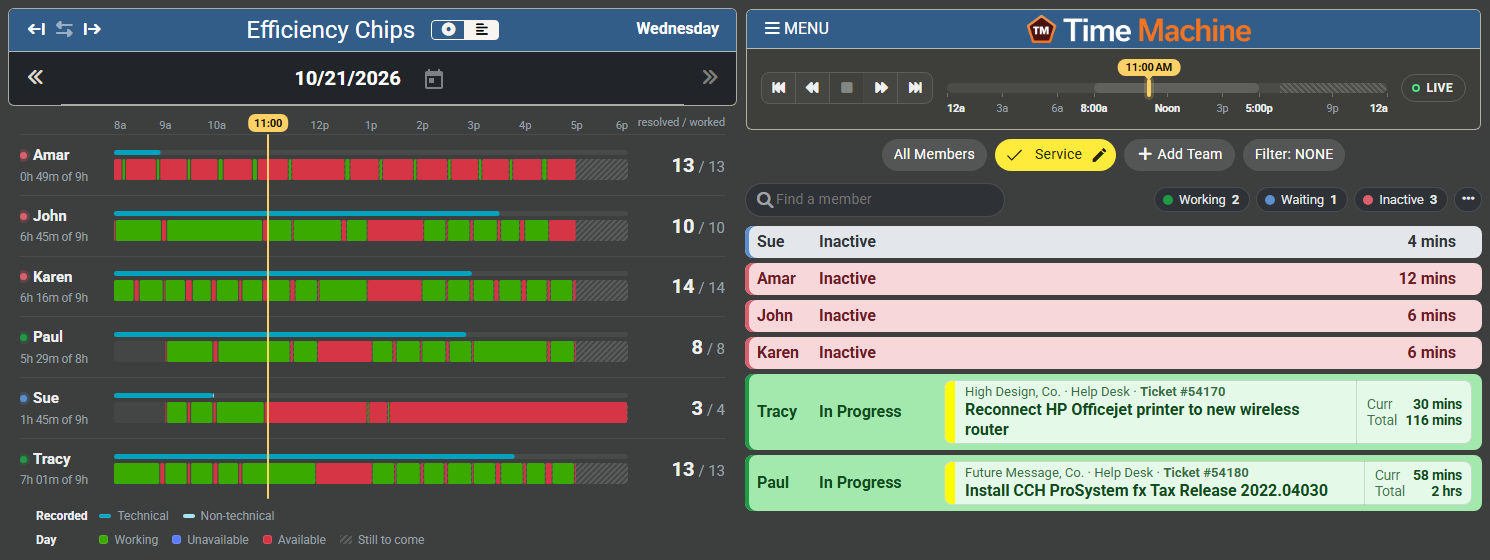Image resolution: width=1490 pixels, height=560 pixels.
Task: Fast forward the Time Machine playback
Action: pos(881,88)
